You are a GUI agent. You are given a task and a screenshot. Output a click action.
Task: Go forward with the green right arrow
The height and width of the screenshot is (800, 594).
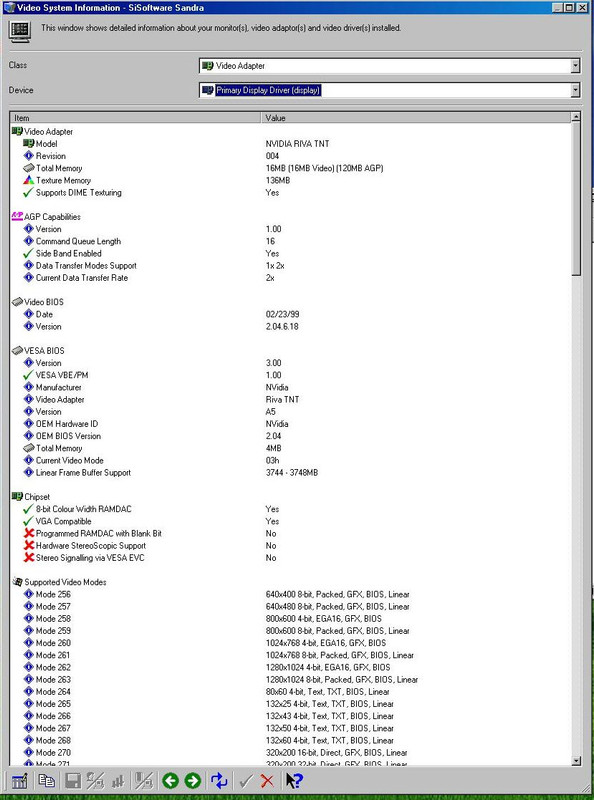192,781
